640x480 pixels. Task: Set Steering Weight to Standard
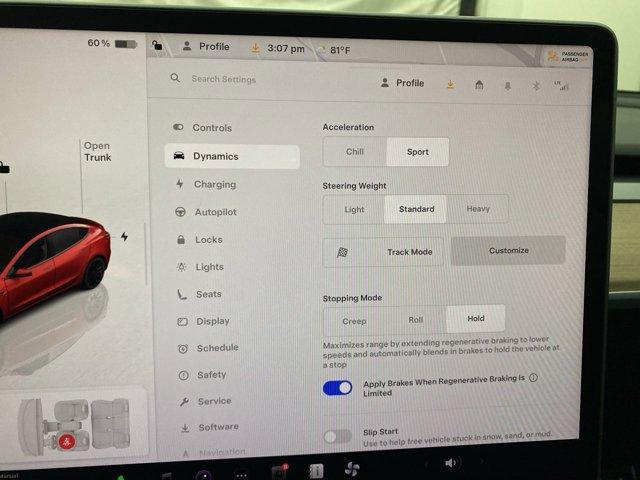(x=416, y=209)
